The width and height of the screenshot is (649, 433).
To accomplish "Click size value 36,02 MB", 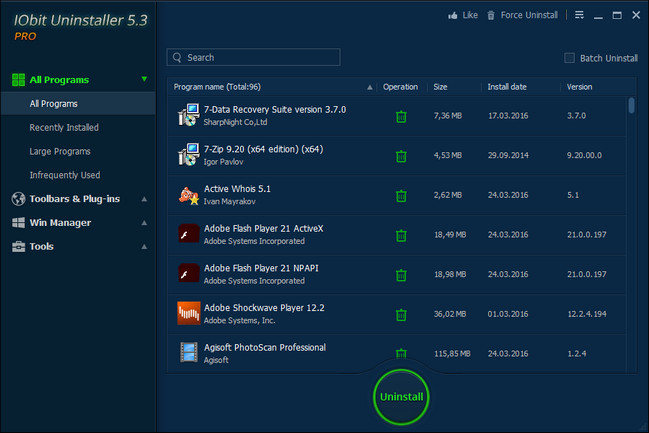I will pyautogui.click(x=450, y=314).
